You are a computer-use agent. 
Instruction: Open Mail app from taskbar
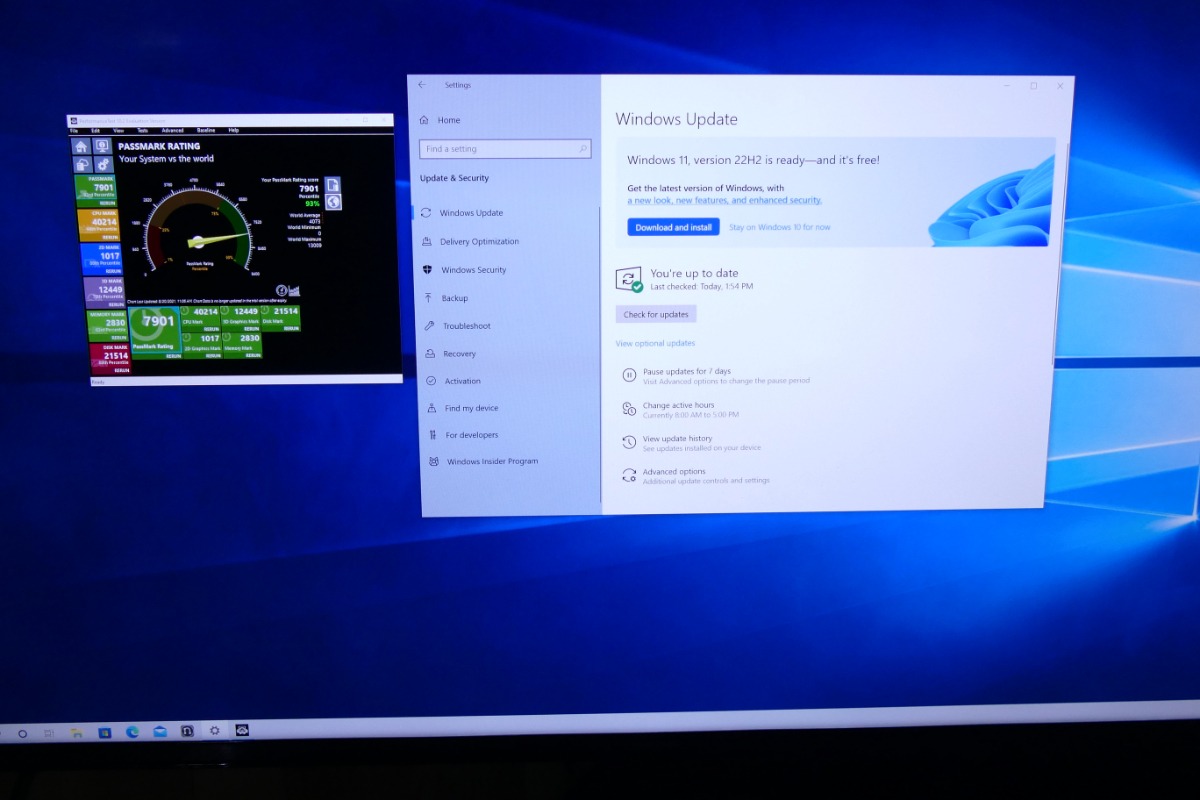(160, 732)
